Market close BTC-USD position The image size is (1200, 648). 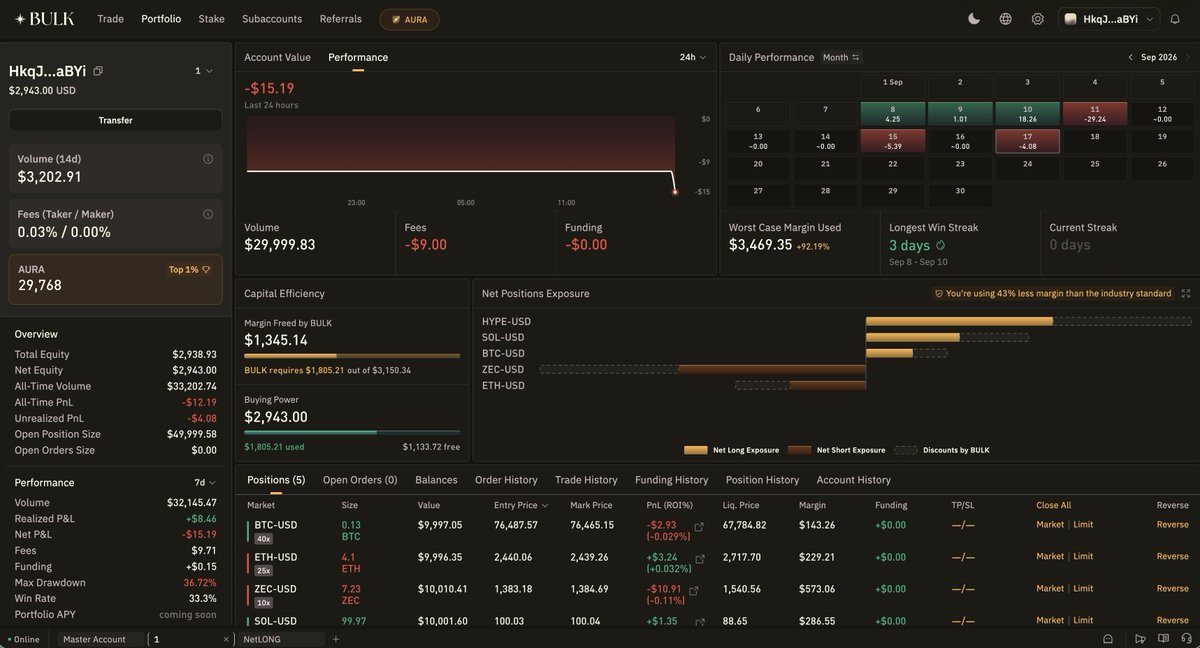tap(1050, 525)
